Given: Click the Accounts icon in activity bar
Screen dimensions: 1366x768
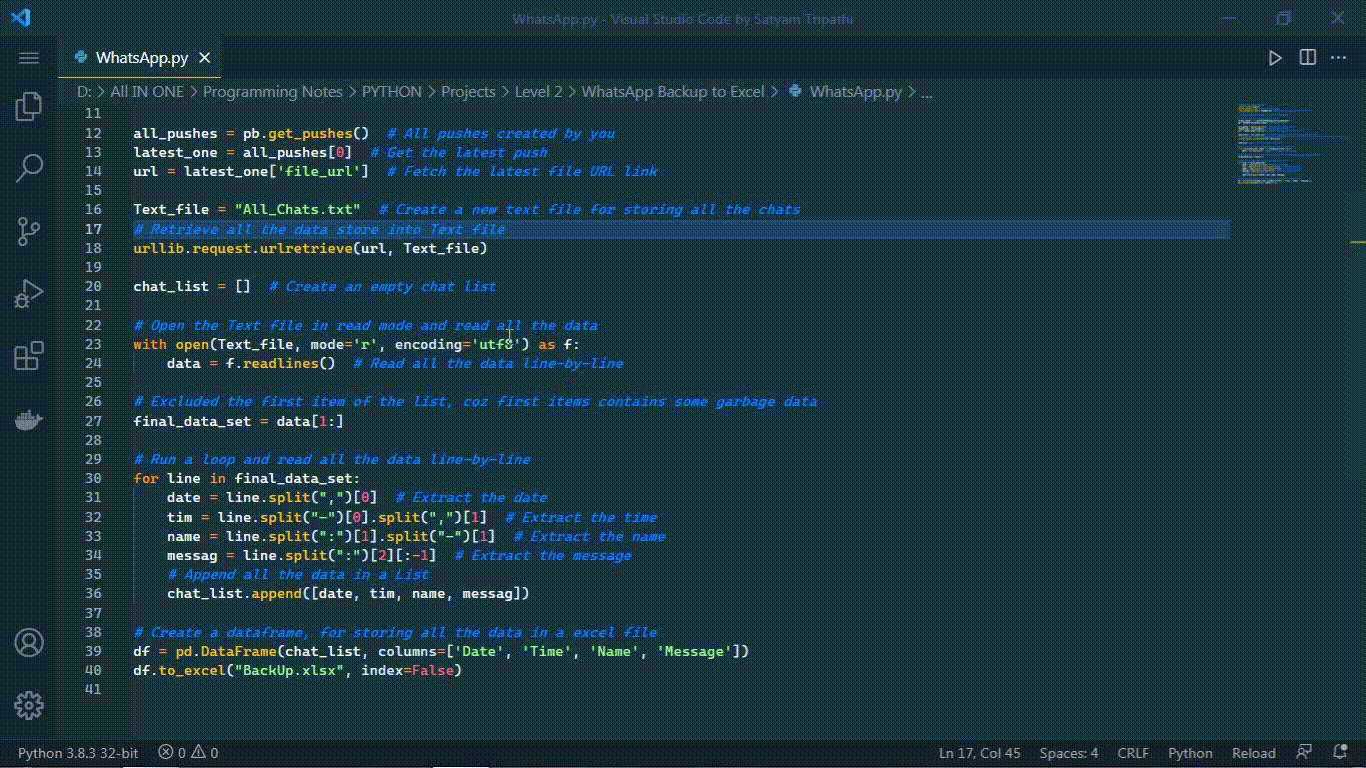Looking at the screenshot, I should [x=29, y=642].
